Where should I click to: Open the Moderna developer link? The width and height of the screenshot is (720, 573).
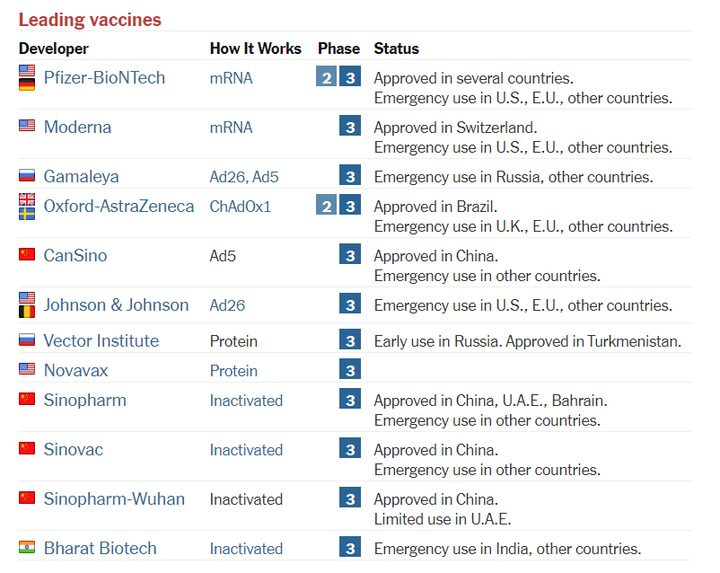coord(78,127)
